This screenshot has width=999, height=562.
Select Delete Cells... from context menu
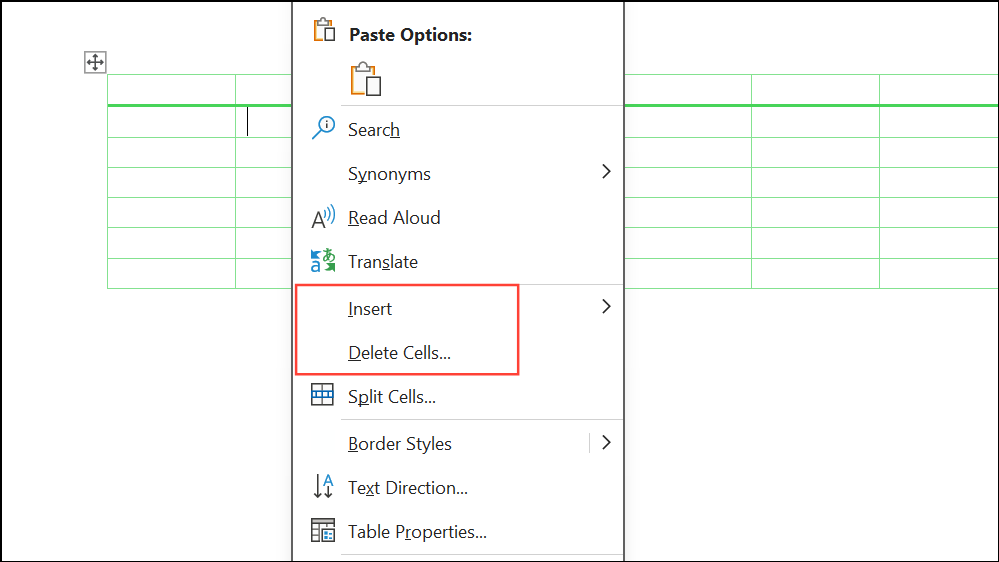point(399,352)
